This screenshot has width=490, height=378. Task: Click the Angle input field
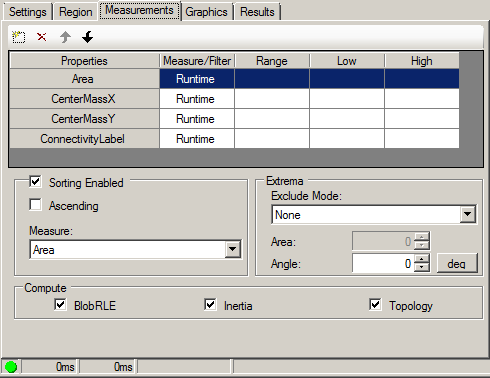(383, 263)
